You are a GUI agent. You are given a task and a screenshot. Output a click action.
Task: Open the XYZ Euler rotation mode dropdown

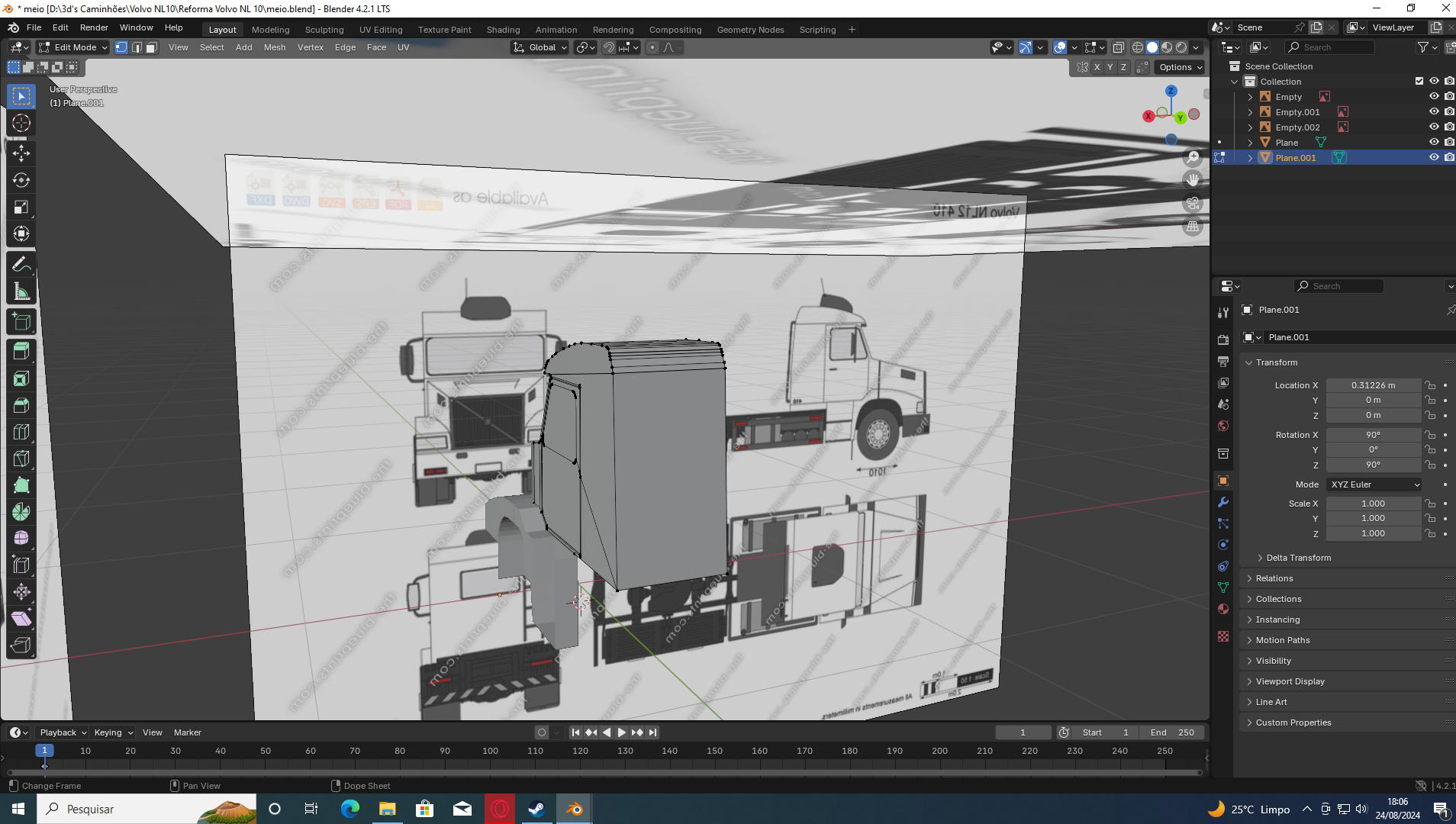[x=1374, y=484]
